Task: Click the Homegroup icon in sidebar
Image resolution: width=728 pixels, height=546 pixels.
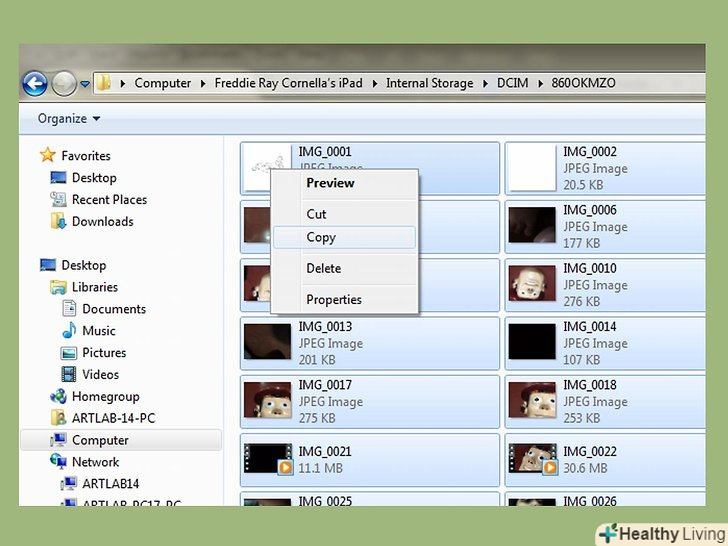Action: 58,396
